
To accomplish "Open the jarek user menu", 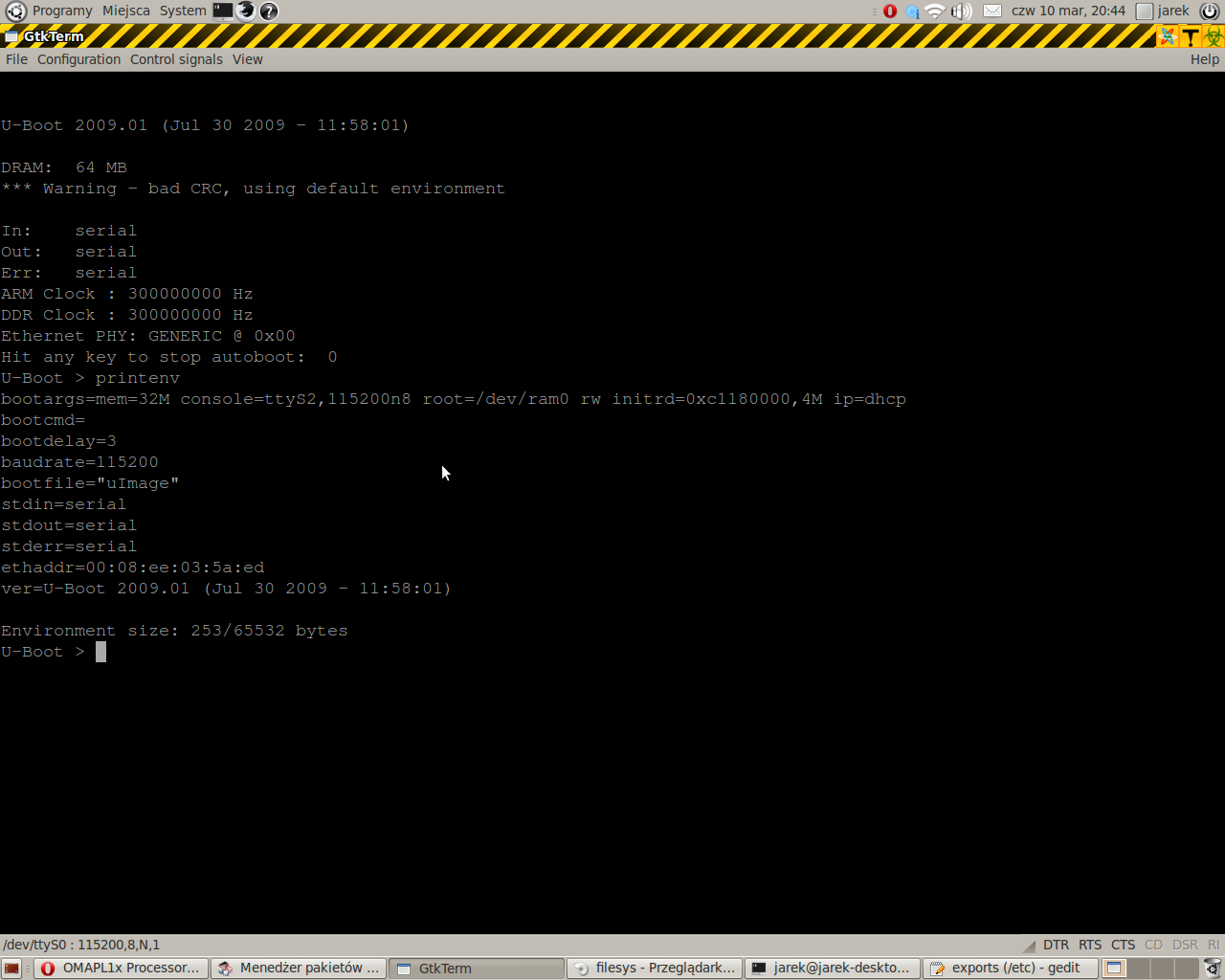I will [1163, 11].
